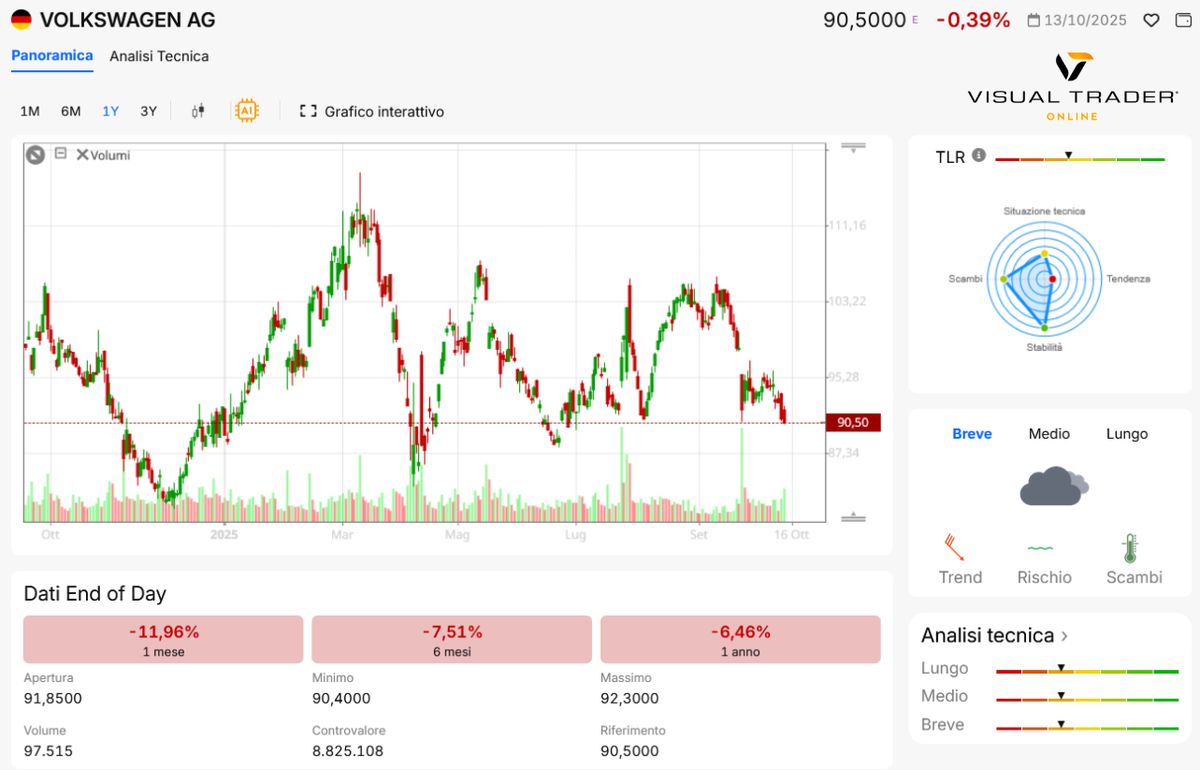Click the TLR rating color bar

(x=1080, y=159)
